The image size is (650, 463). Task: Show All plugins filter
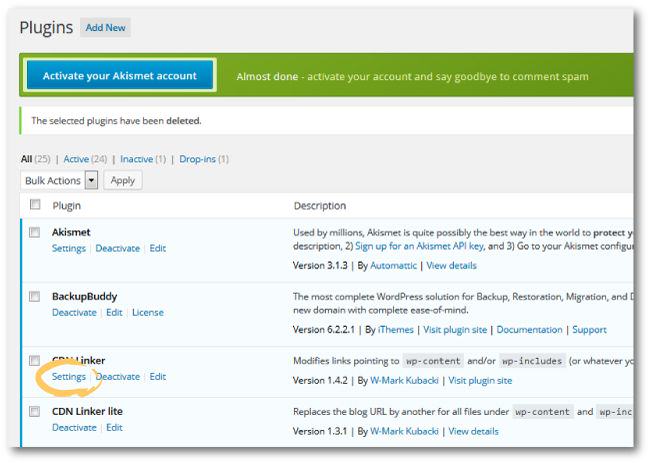pyautogui.click(x=27, y=159)
